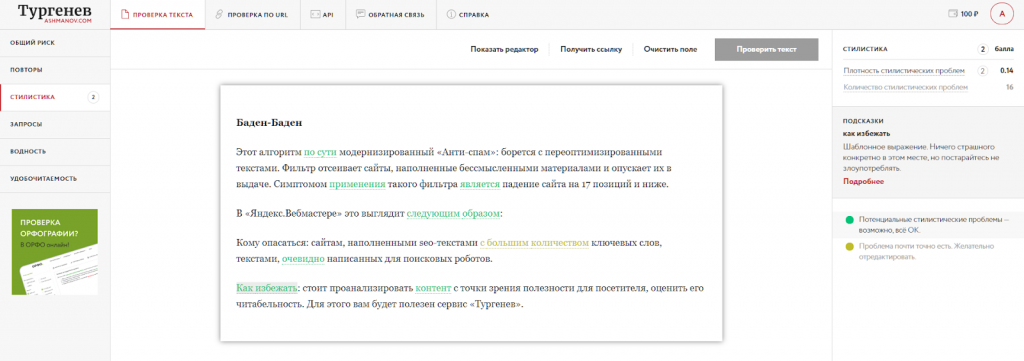Click the Тургенев ashmanov.com logo
1024x361 pixels.
pos(55,14)
